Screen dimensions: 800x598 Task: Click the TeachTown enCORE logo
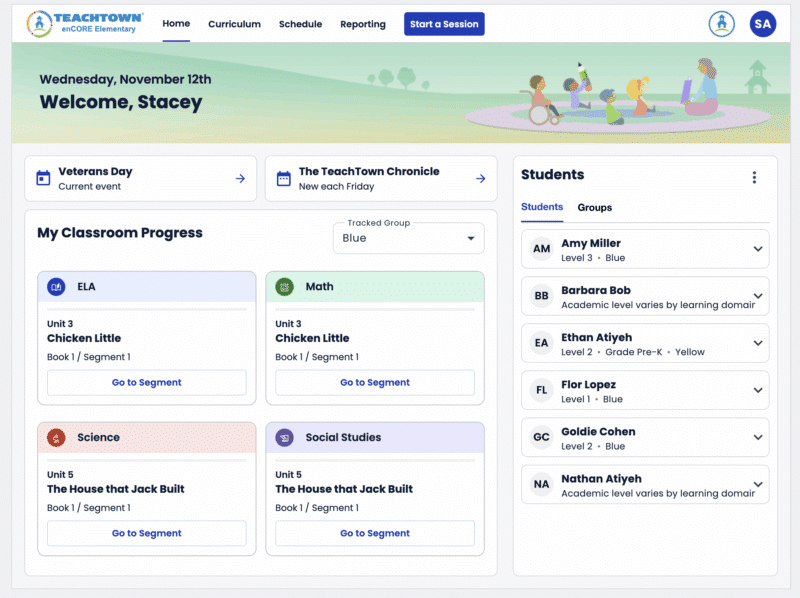click(85, 23)
